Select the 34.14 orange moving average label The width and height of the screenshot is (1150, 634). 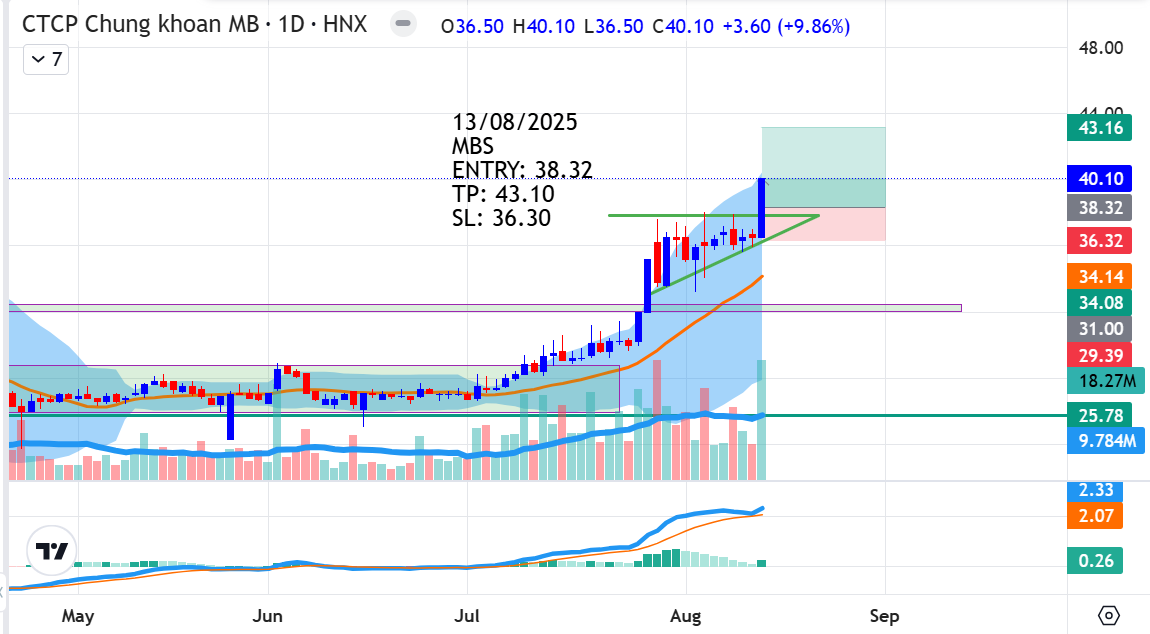[1099, 277]
